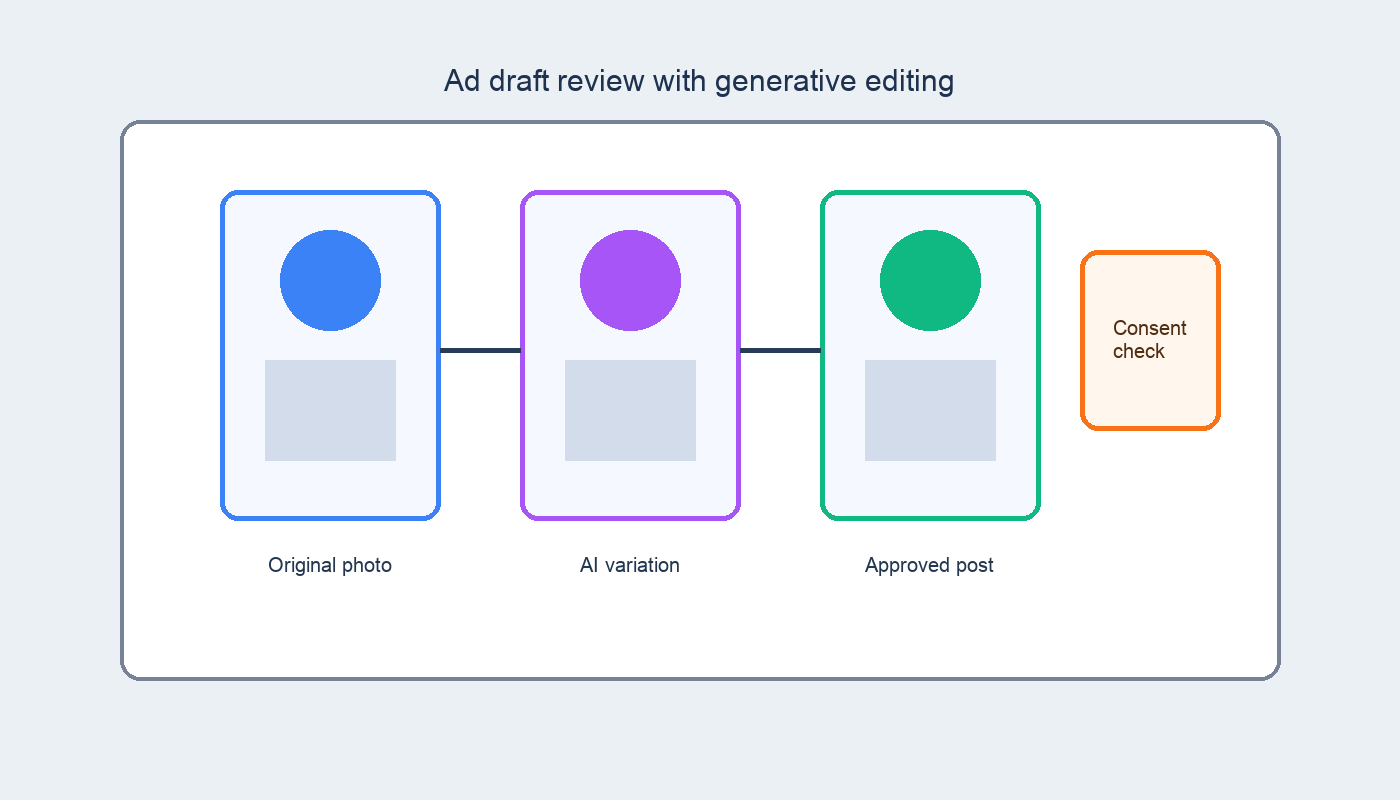Screen dimensions: 1400x800
Task: Click the Approved post label
Action: (x=929, y=565)
